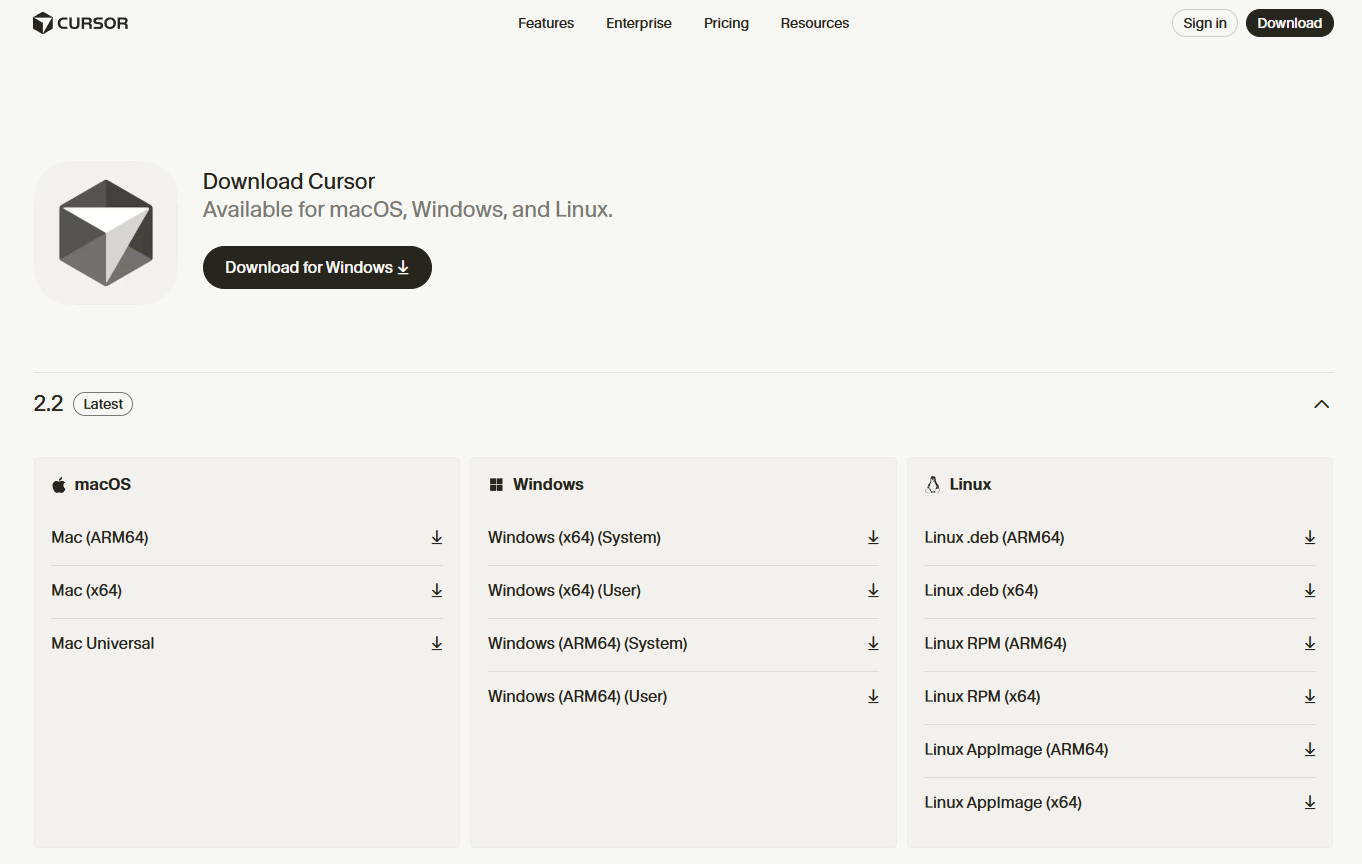
Task: Select Linux AppImage (x64) link text
Action: pyautogui.click(x=1004, y=803)
